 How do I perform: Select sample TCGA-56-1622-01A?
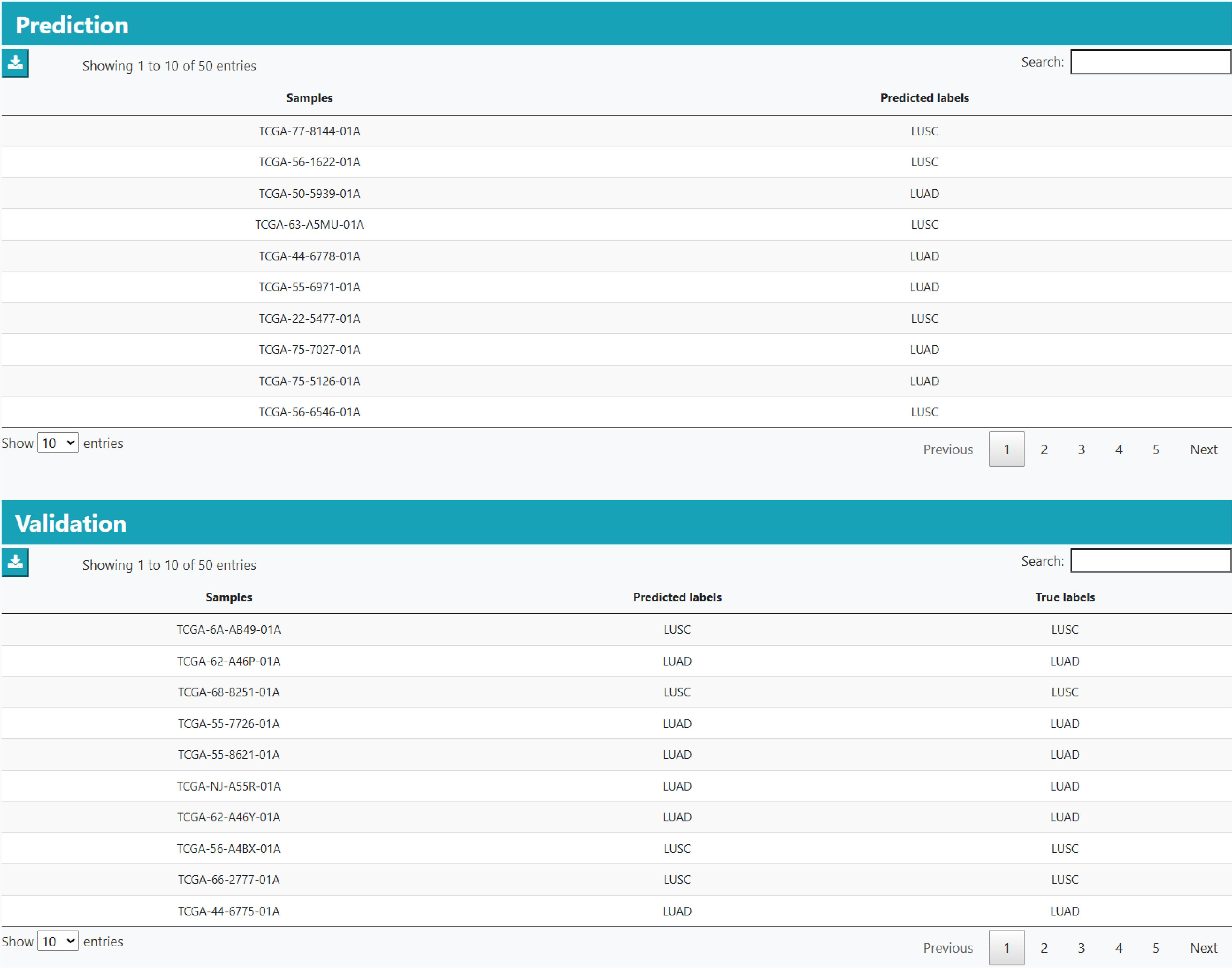309,162
